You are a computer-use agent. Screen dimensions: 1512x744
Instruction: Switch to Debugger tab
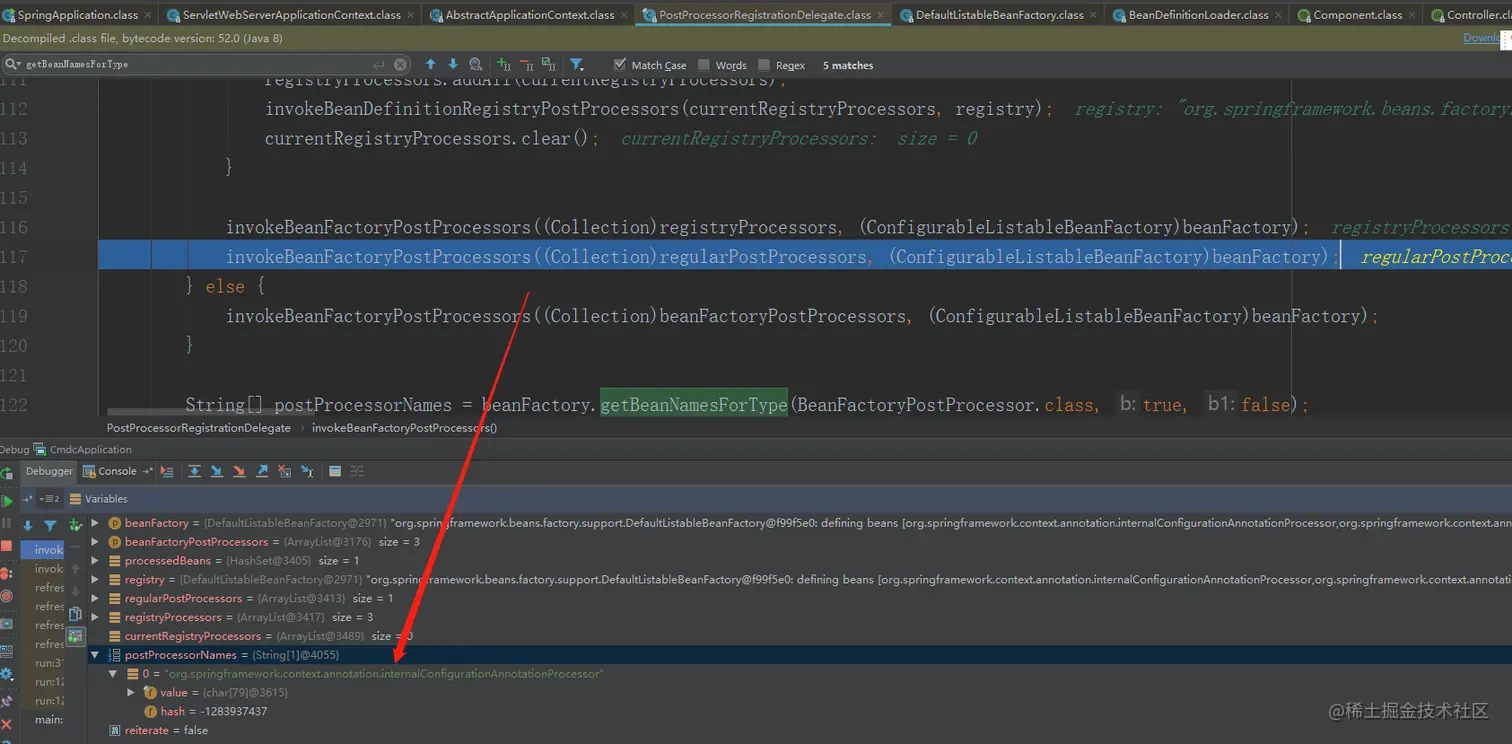[49, 471]
